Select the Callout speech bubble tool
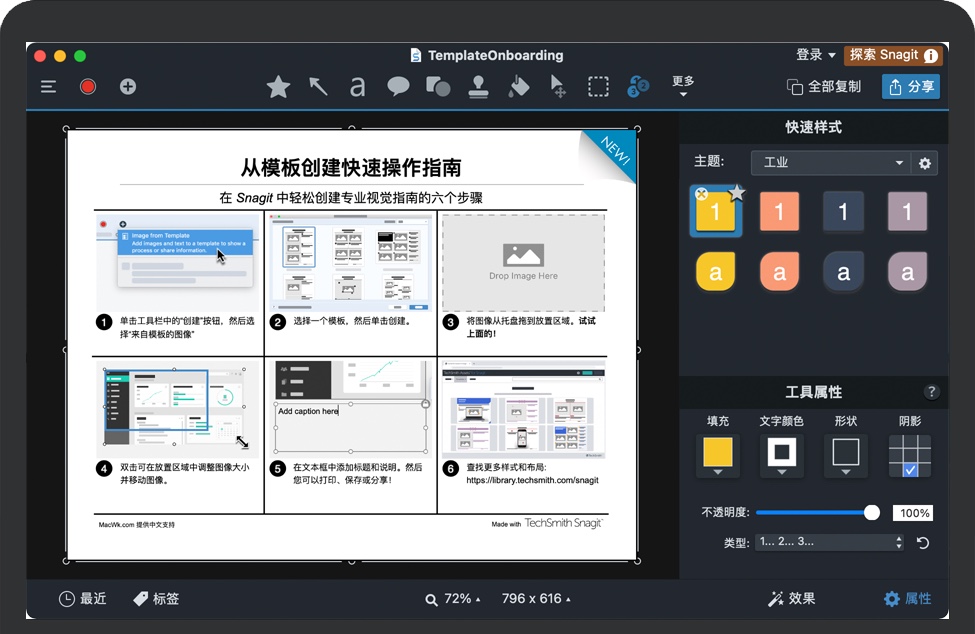This screenshot has width=975, height=634. click(398, 87)
